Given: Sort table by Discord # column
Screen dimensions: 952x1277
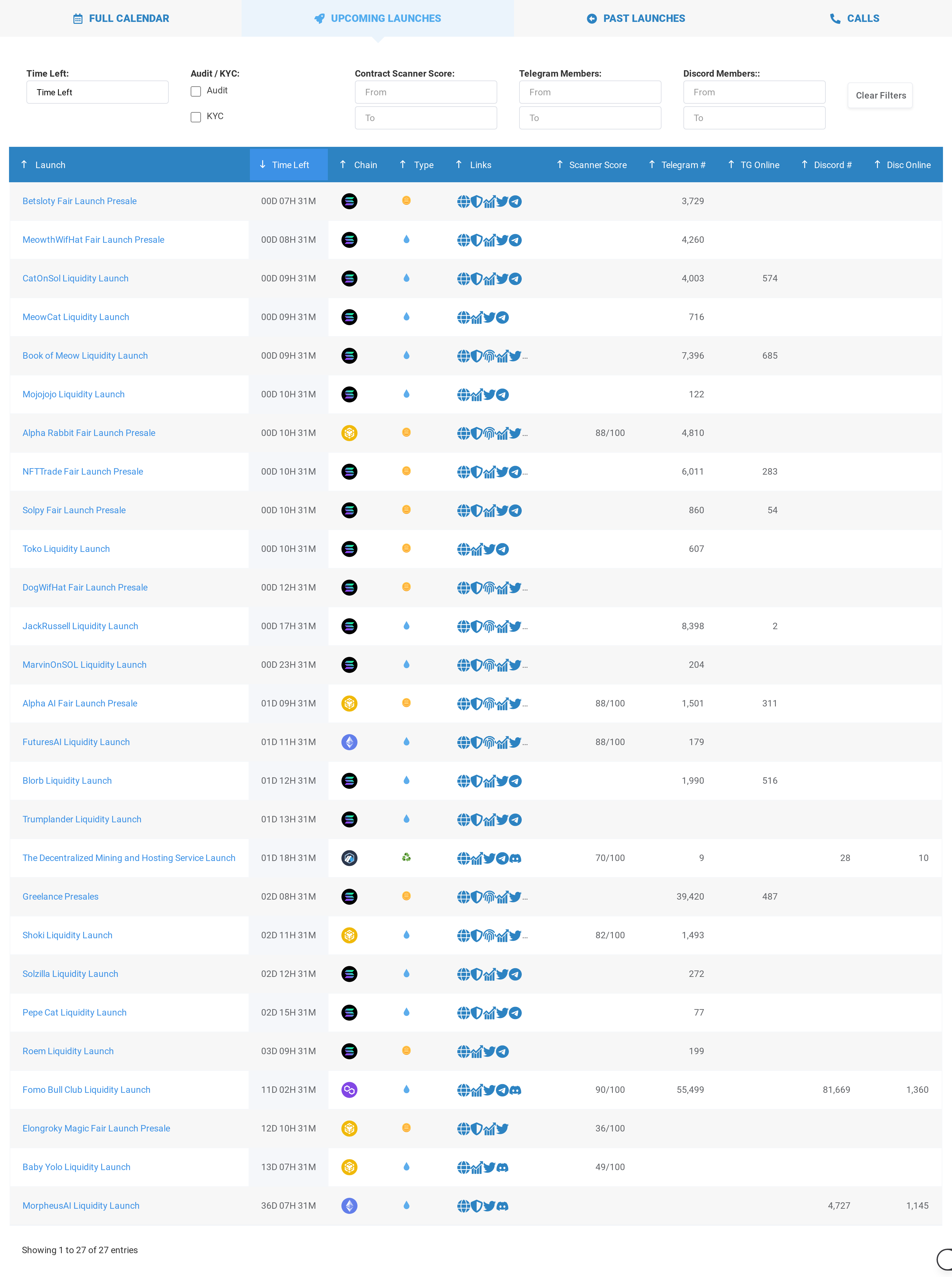Looking at the screenshot, I should (827, 165).
